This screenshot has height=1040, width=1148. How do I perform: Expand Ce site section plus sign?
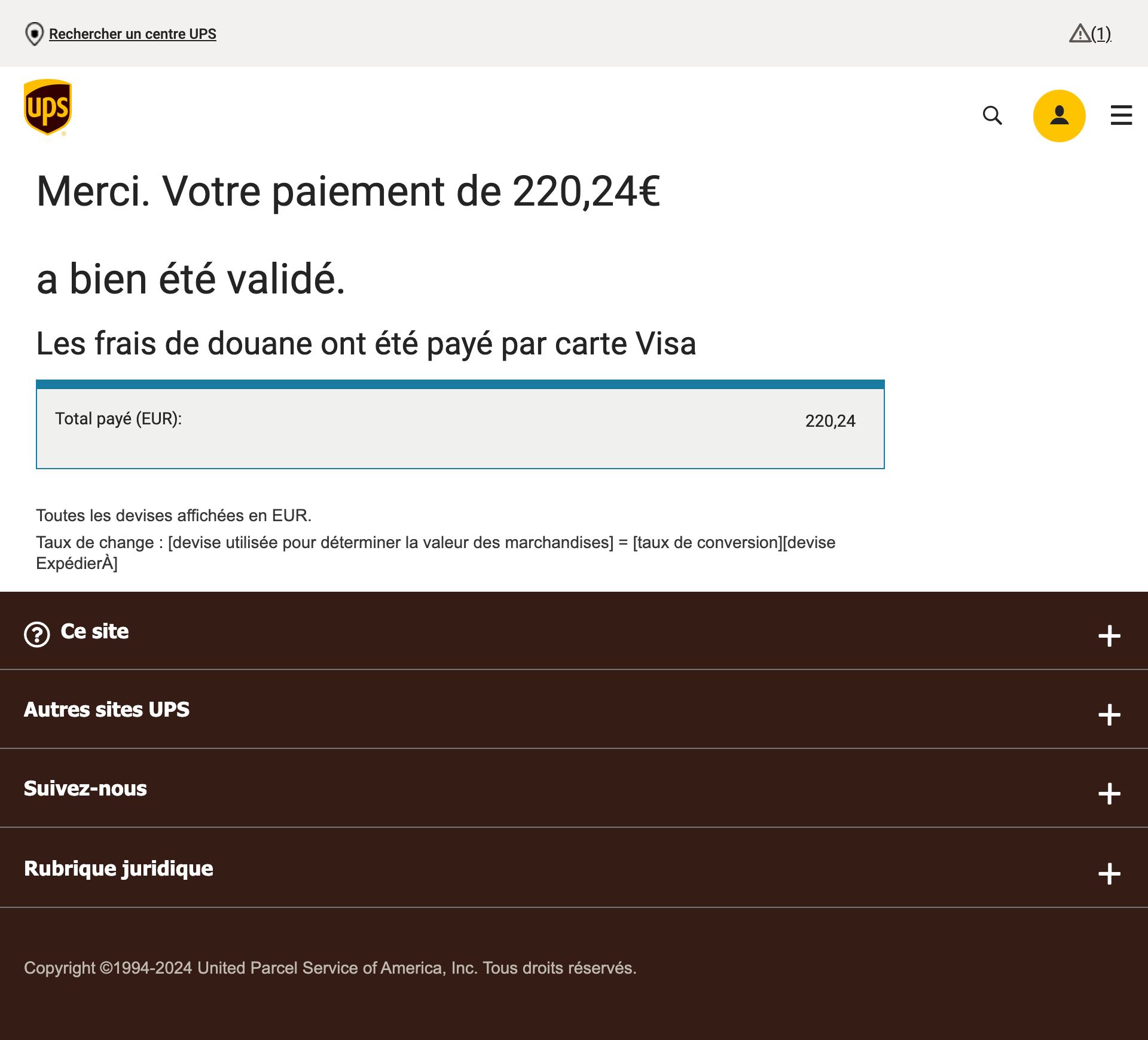tap(1109, 636)
